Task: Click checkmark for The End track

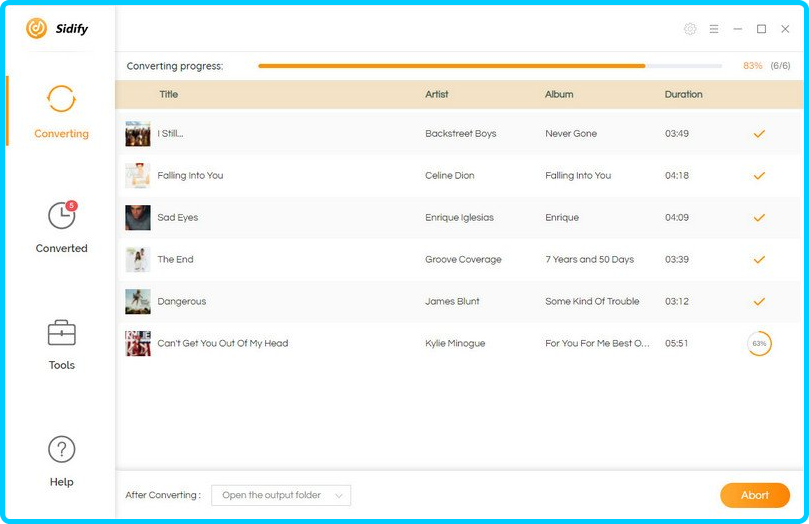Action: (x=759, y=259)
